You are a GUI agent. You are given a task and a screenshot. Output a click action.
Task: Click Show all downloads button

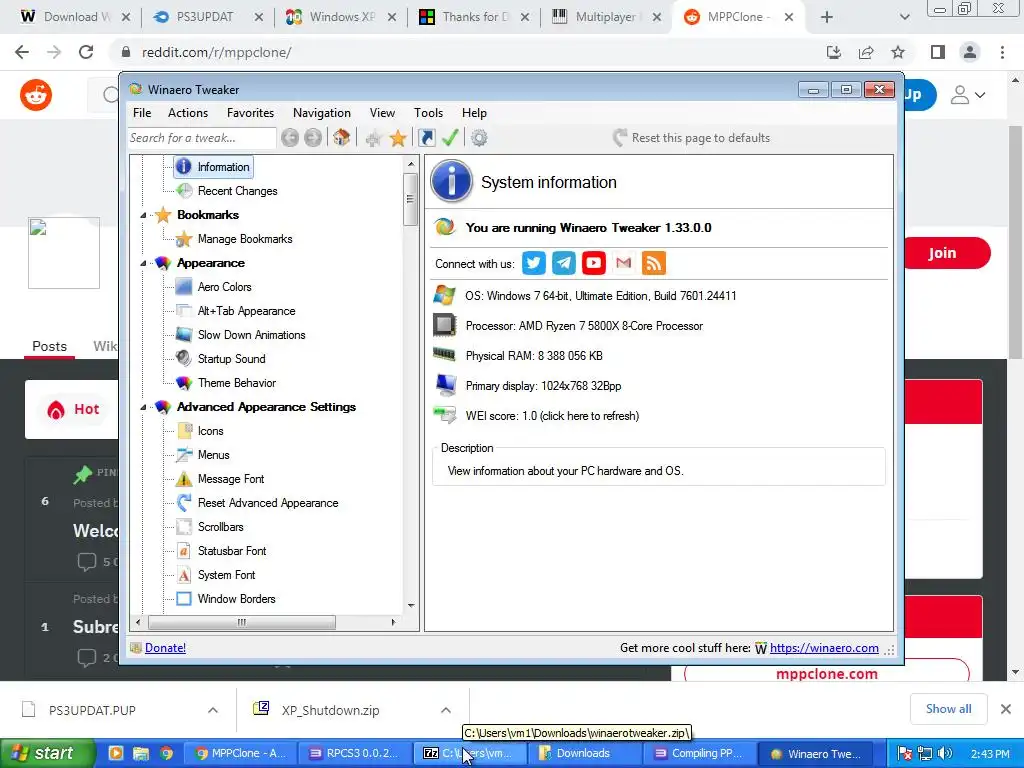[x=948, y=709]
